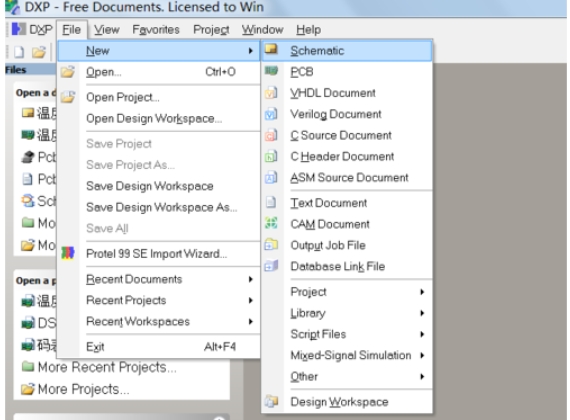The image size is (570, 420).
Task: Click the More Recent Projects folder icon
Action: point(28,367)
